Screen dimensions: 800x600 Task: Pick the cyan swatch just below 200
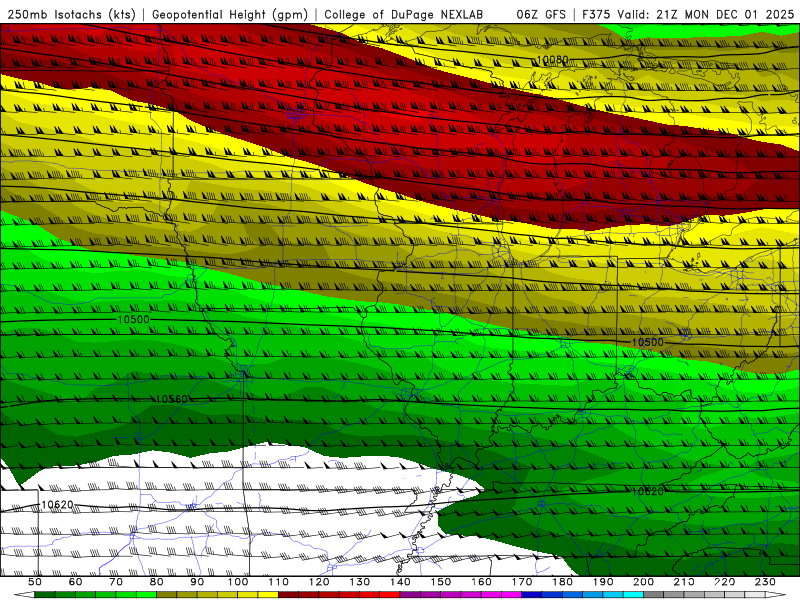click(x=633, y=594)
